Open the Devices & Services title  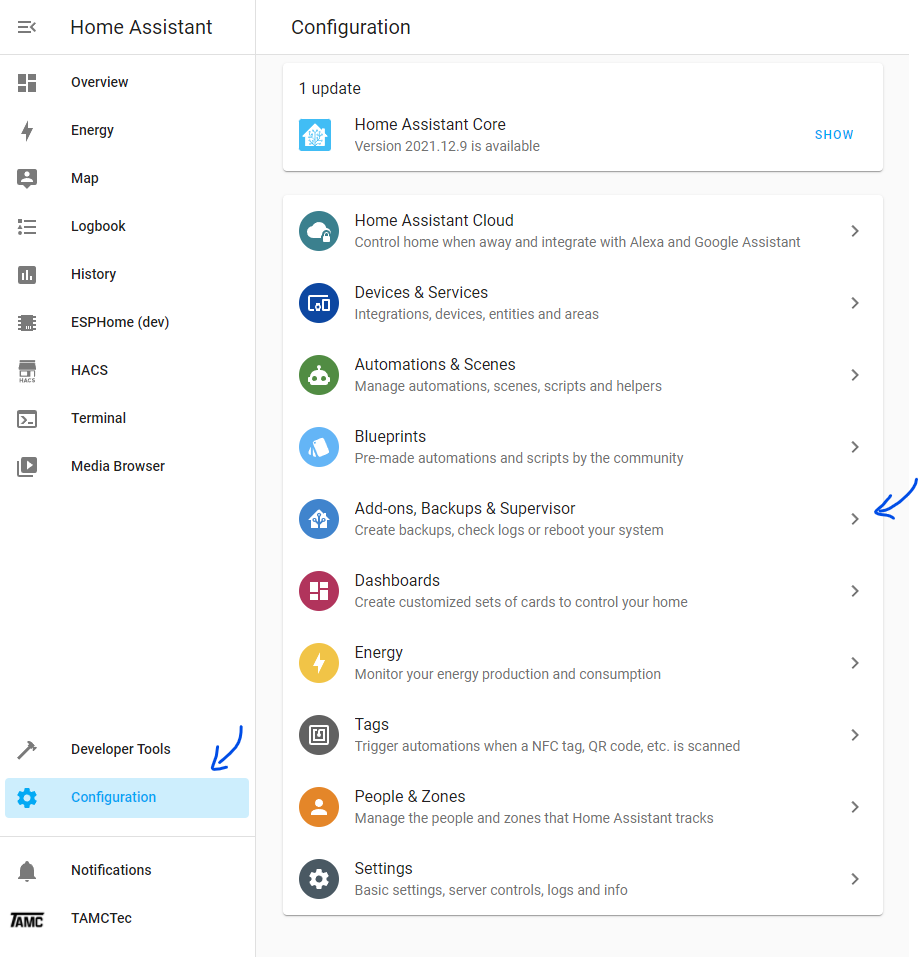tap(421, 293)
